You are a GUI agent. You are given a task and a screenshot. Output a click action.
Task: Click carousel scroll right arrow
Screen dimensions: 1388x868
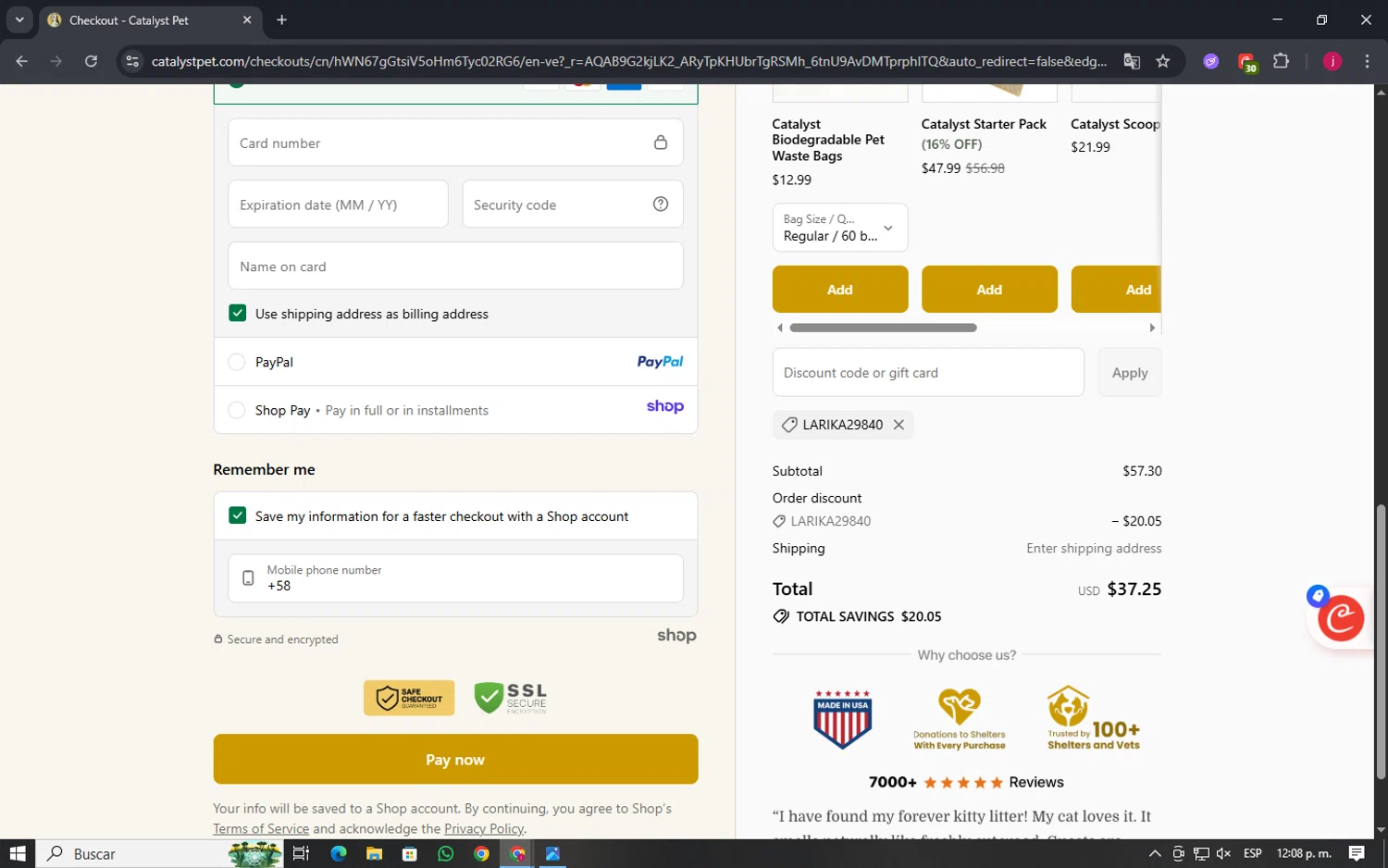1152,328
